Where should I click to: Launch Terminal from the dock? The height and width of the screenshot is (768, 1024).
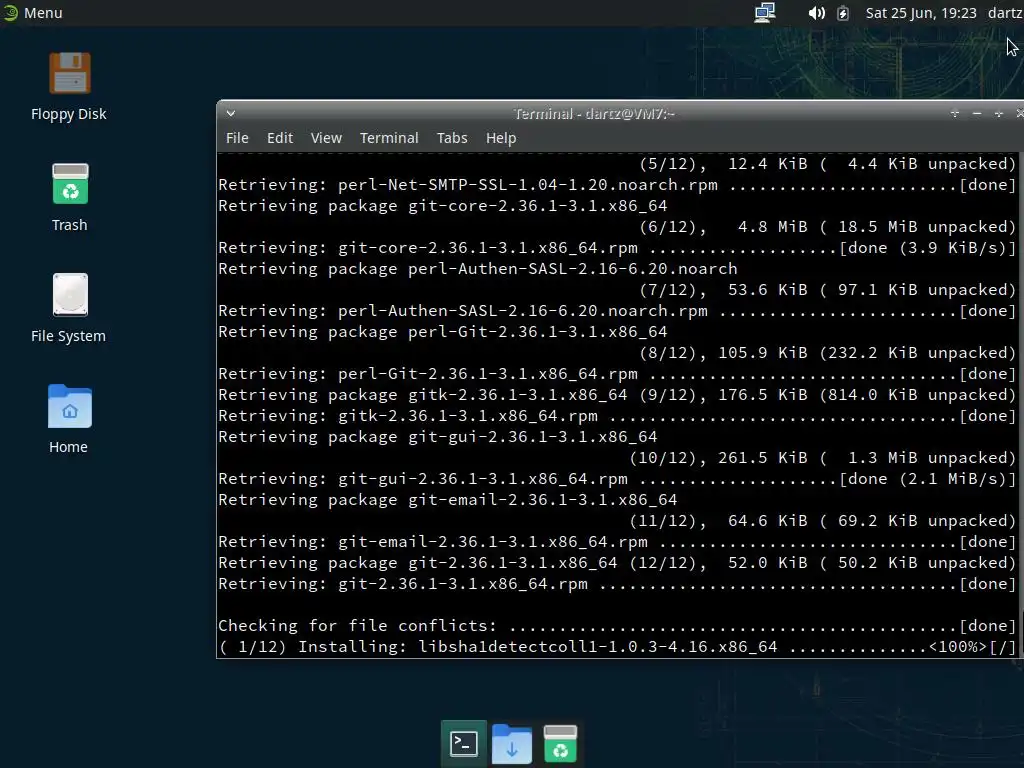tap(464, 743)
